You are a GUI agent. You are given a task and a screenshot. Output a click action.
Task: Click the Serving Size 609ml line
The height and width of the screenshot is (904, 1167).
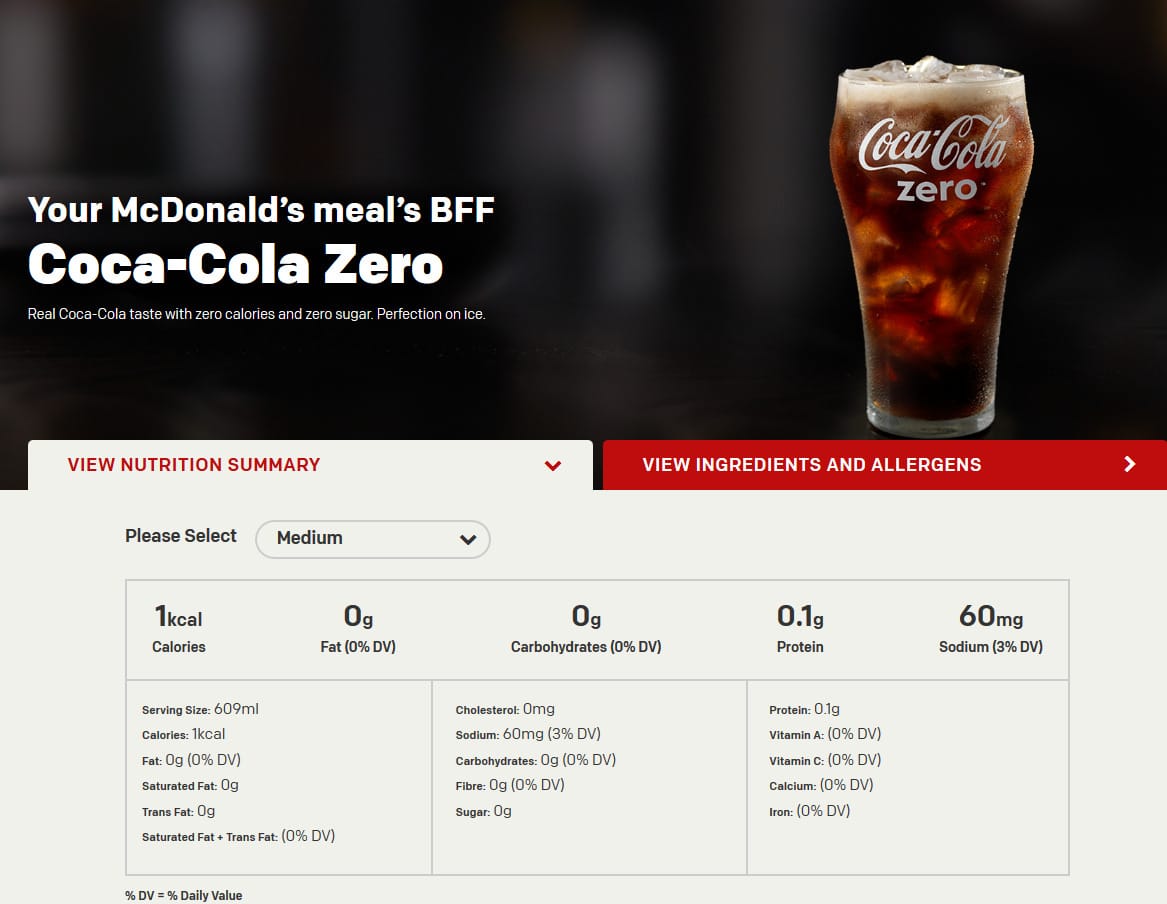200,709
